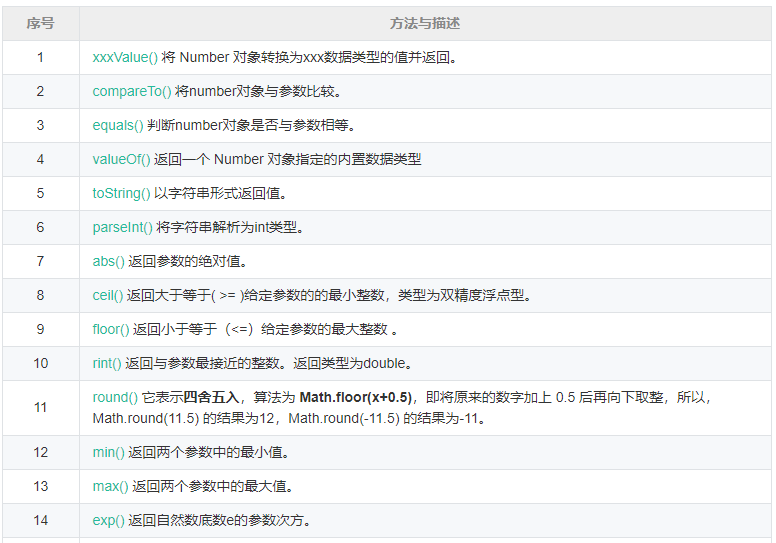Click description 将字符串解析为int类型

[x=230, y=227]
